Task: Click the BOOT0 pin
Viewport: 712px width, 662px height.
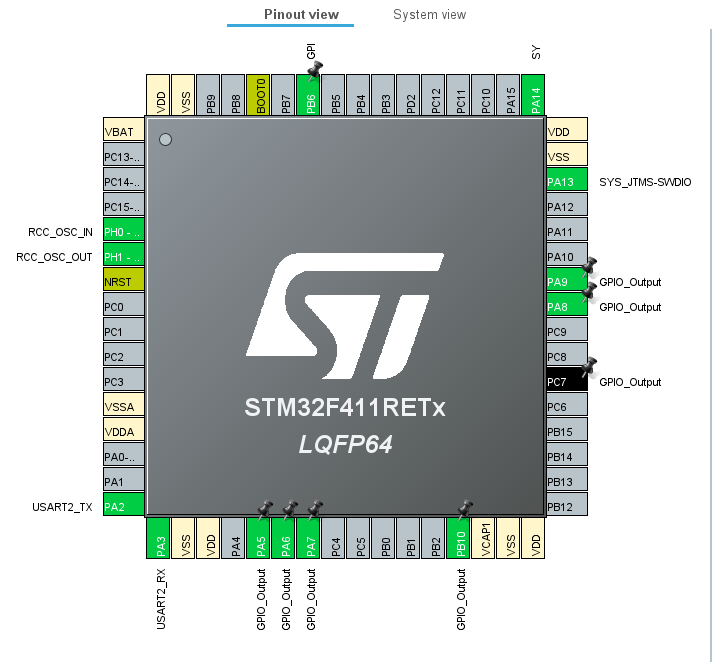Action: 258,94
